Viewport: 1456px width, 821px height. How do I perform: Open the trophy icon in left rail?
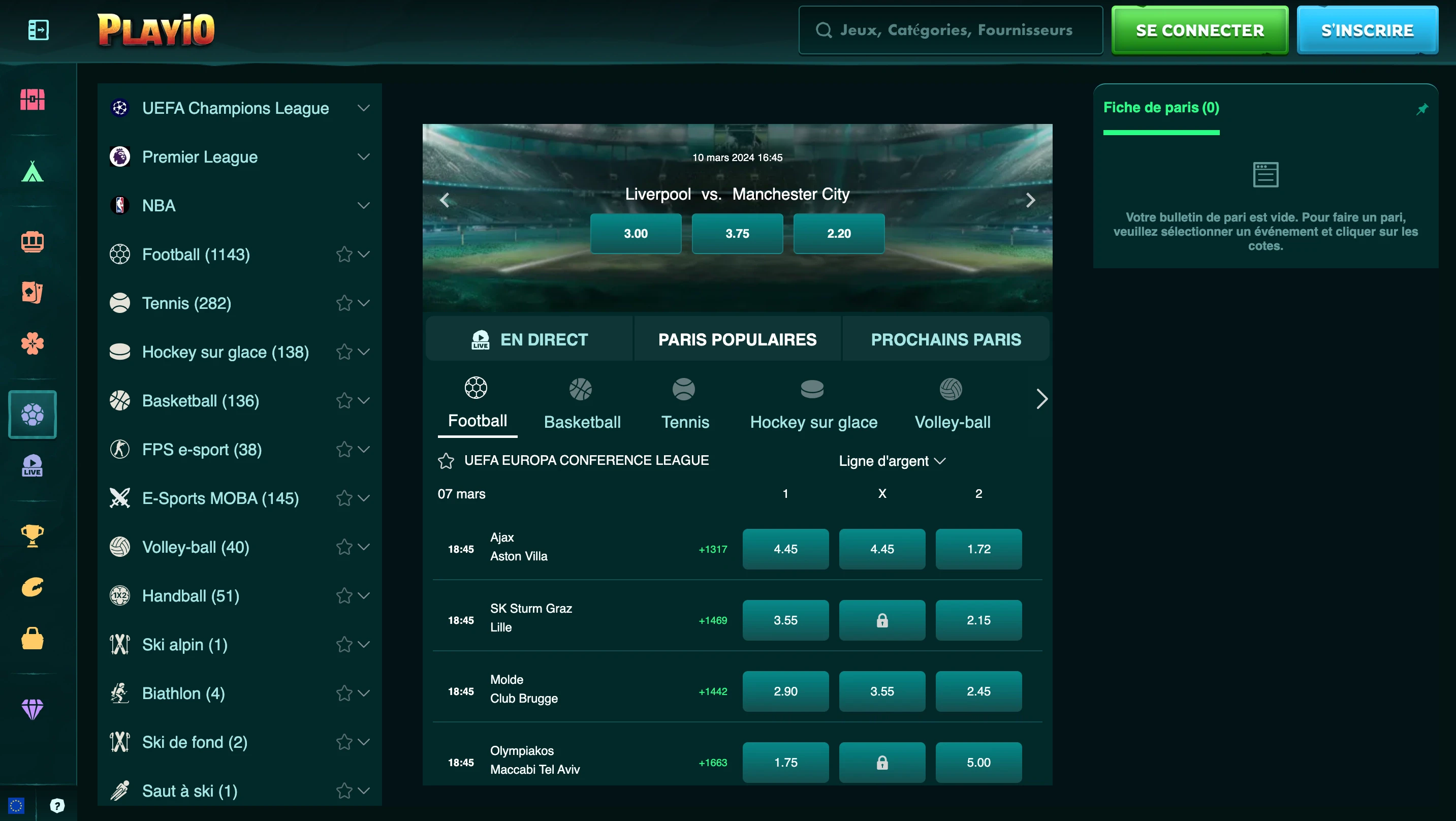click(x=32, y=536)
